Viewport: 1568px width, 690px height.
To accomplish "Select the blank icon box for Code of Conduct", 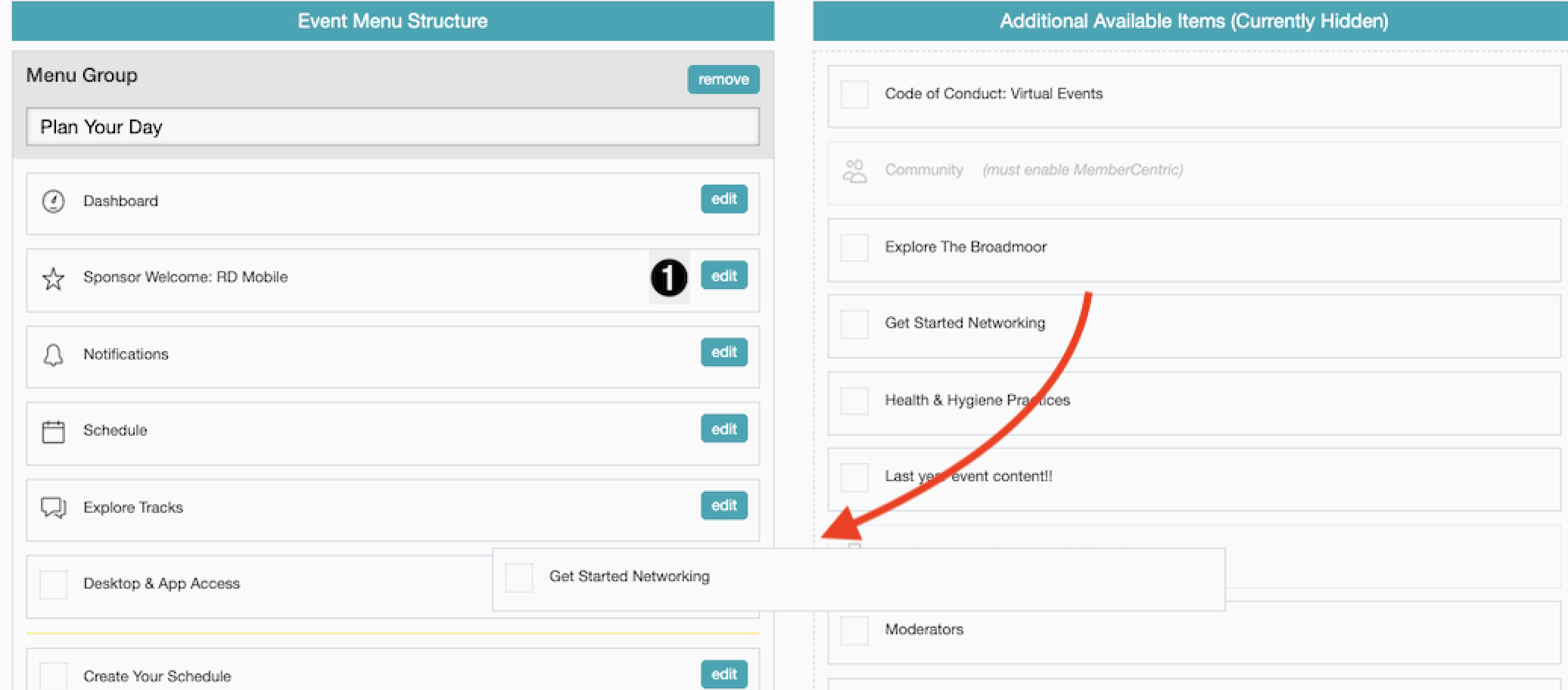I will (x=855, y=95).
